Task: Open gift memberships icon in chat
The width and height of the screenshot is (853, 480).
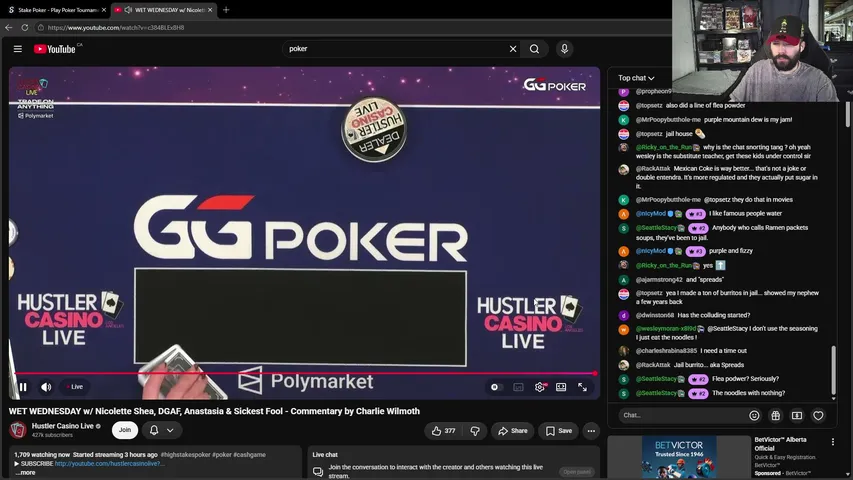Action: [775, 415]
